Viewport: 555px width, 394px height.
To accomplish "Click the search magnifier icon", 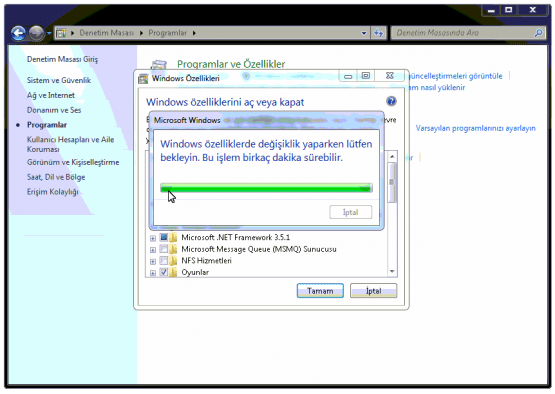I will click(x=538, y=33).
